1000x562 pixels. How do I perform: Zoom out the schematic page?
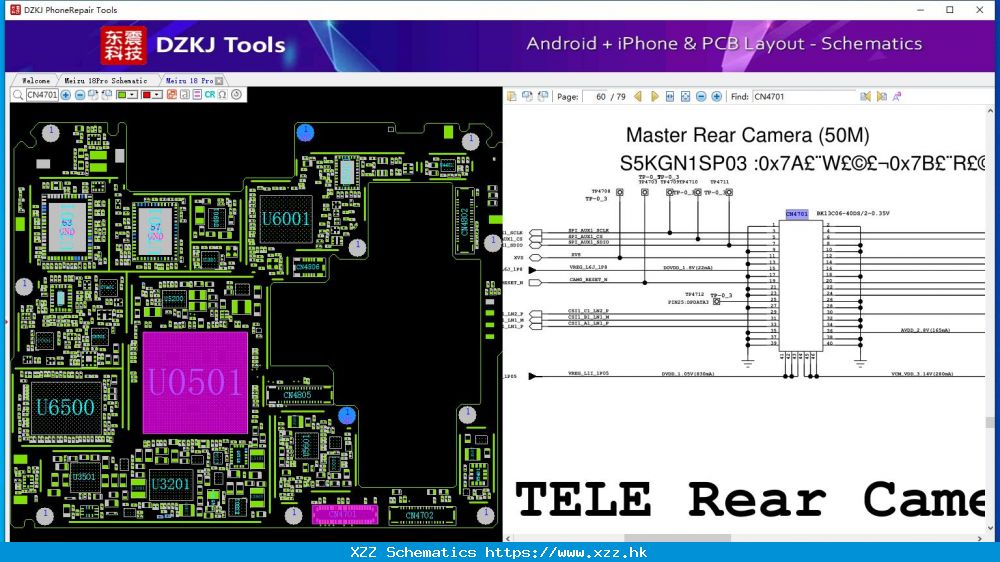point(701,96)
